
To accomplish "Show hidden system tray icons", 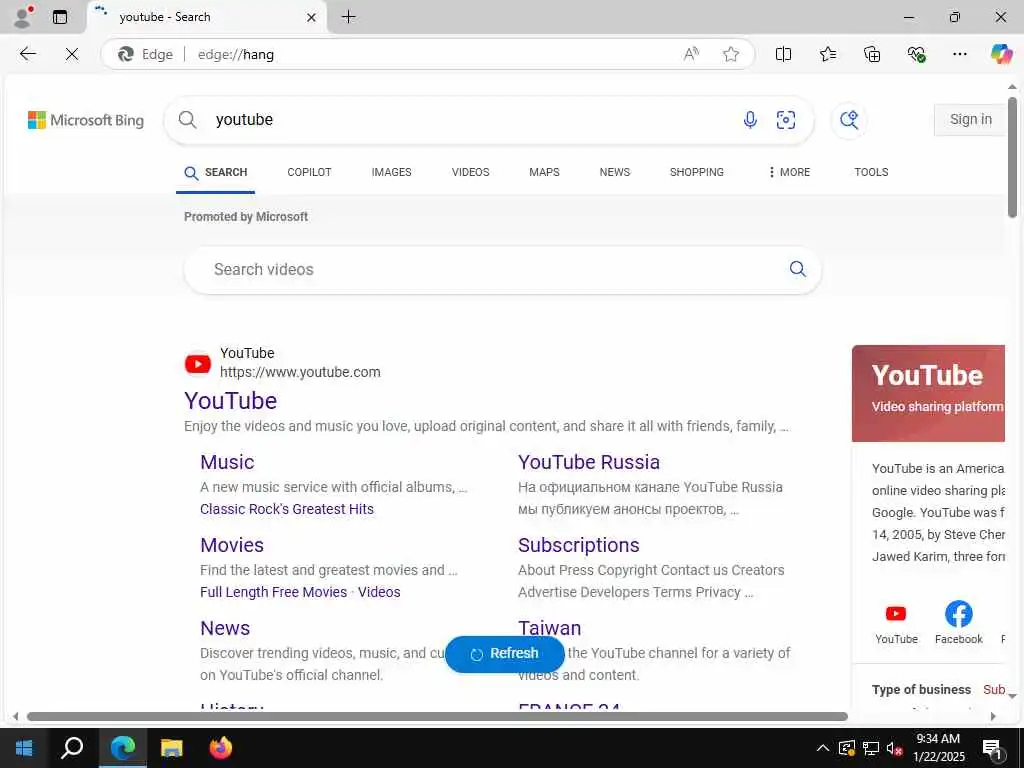I will pyautogui.click(x=823, y=748).
